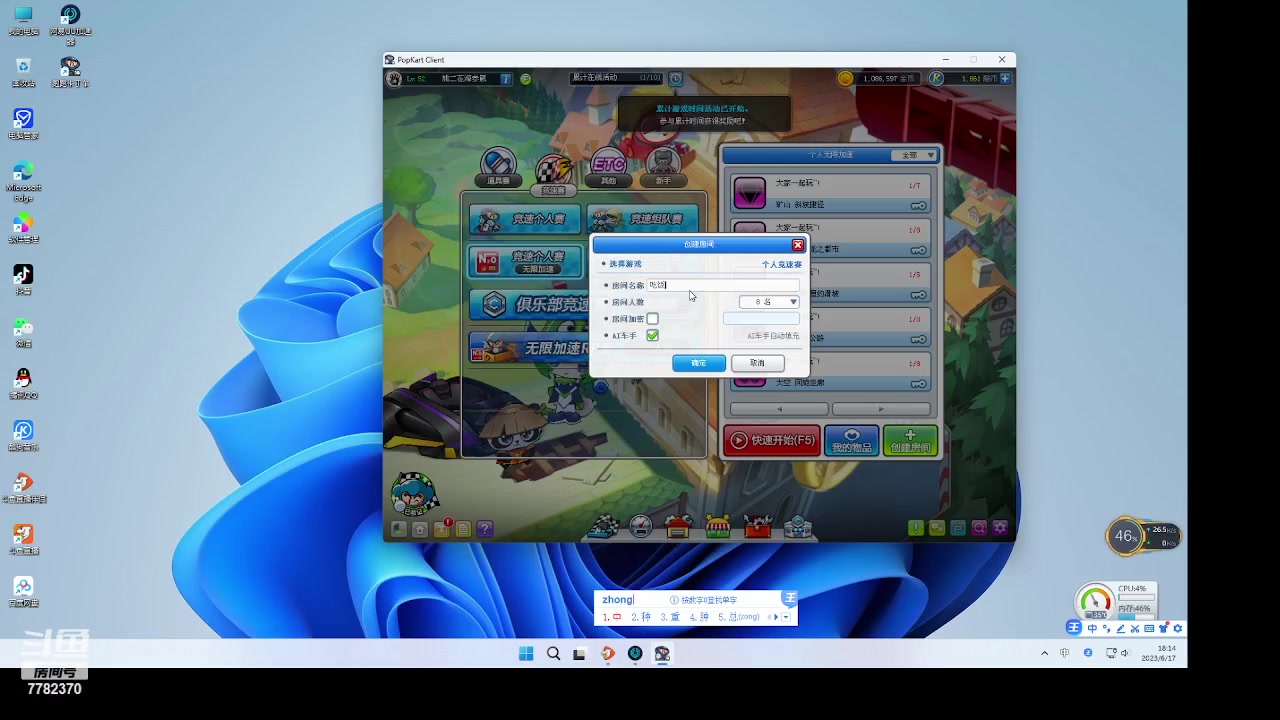
Task: Open the speedometer icon in bottom dock
Action: coord(642,526)
